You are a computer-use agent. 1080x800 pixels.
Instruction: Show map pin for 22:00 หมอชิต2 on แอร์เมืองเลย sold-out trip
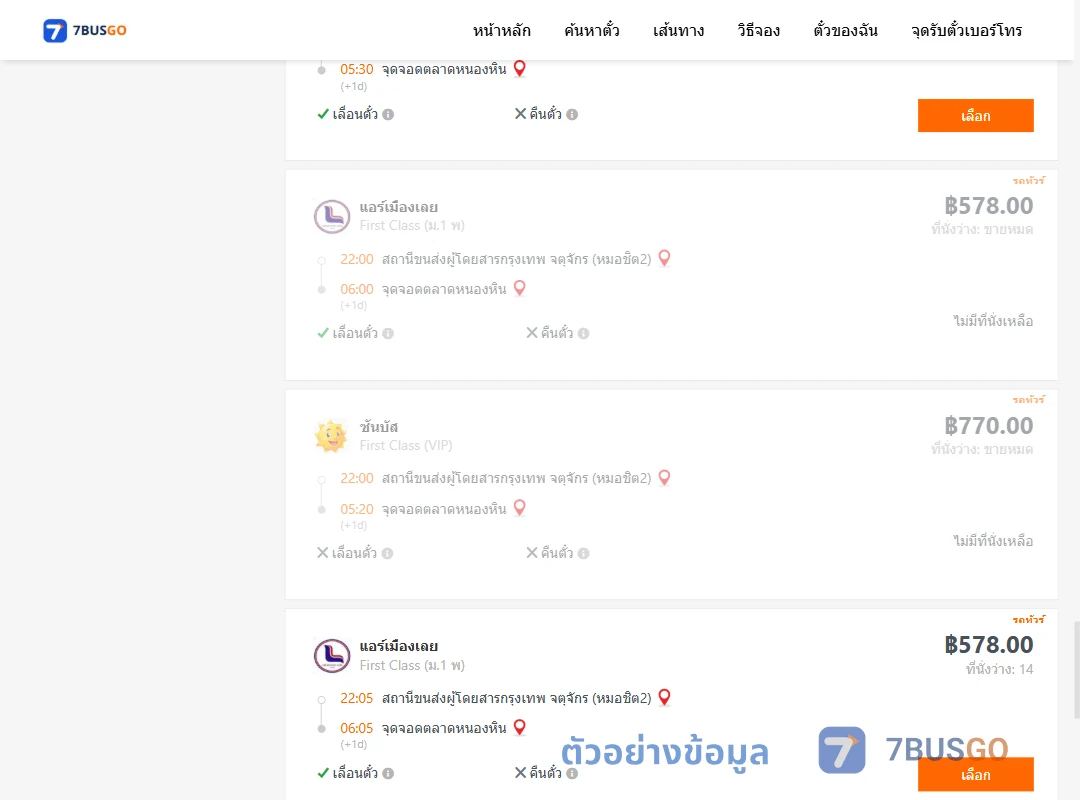665,258
